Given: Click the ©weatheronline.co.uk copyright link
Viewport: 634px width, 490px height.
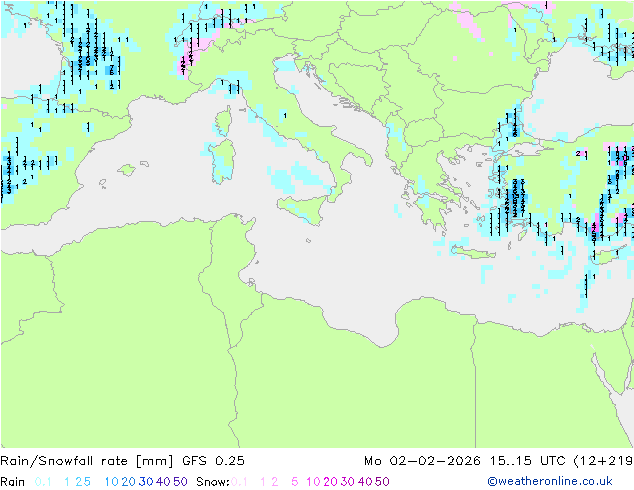Looking at the screenshot, I should [x=550, y=481].
